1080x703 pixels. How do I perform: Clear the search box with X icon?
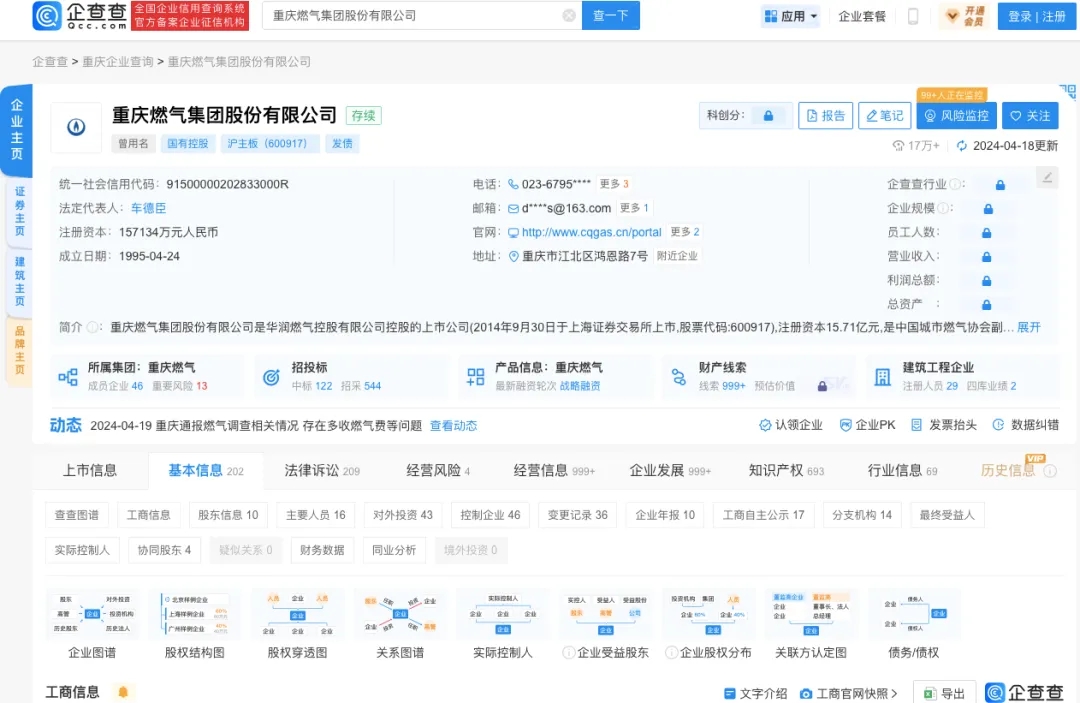click(569, 15)
